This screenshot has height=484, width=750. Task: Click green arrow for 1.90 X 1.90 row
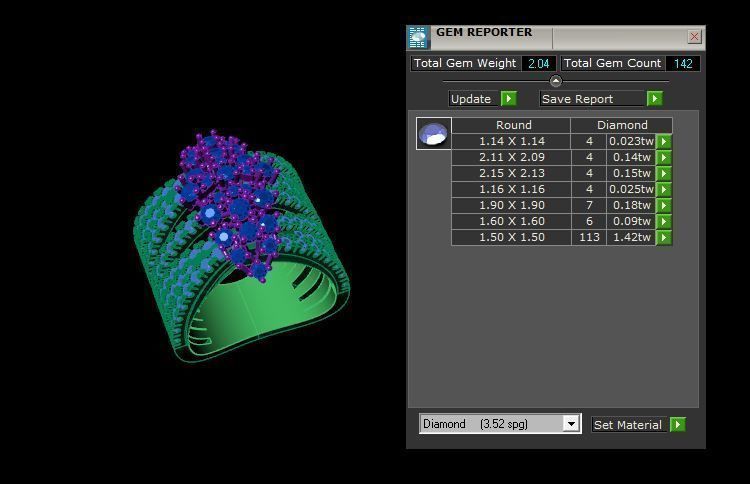point(664,206)
